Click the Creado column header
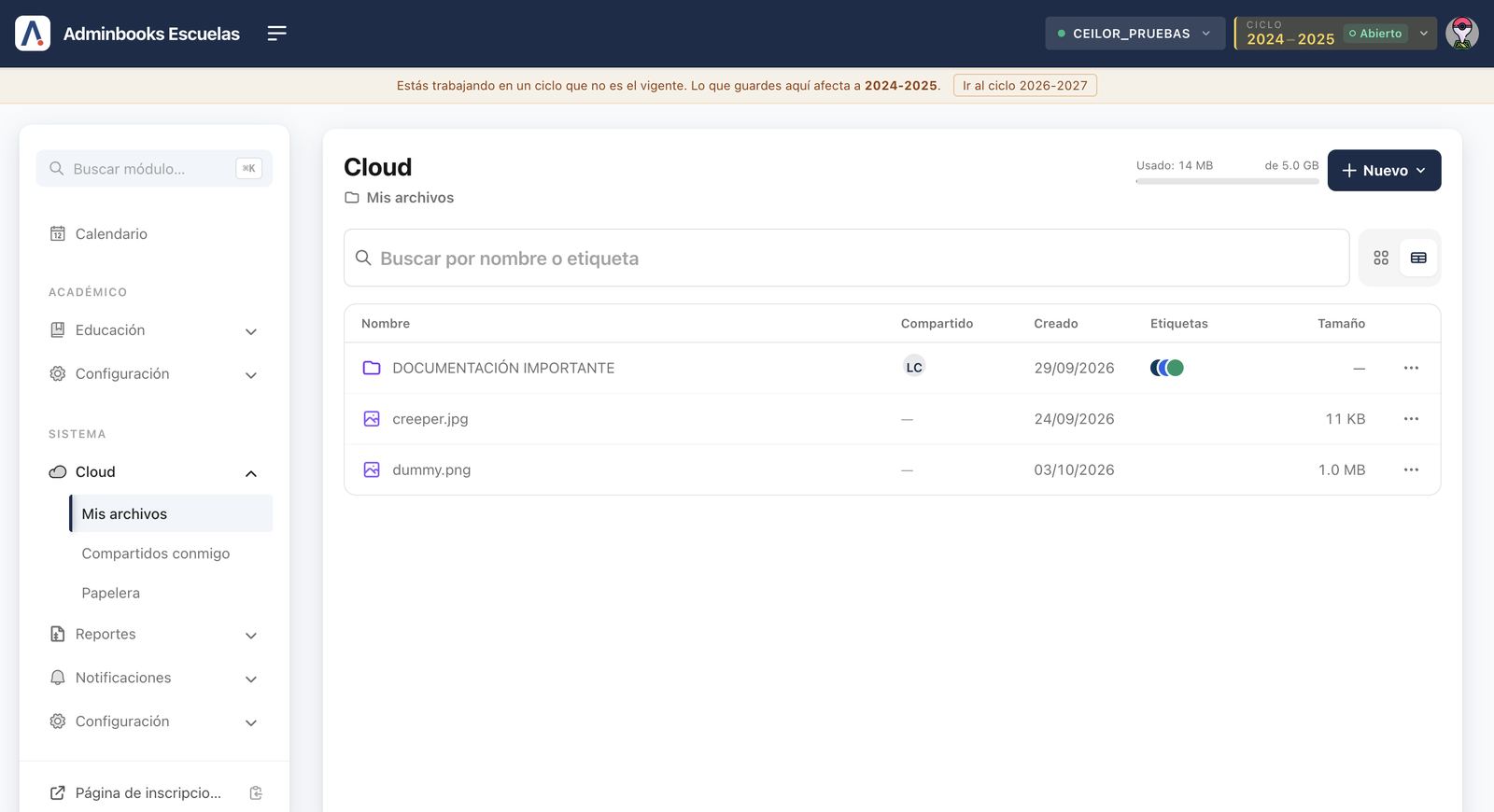 click(x=1056, y=324)
